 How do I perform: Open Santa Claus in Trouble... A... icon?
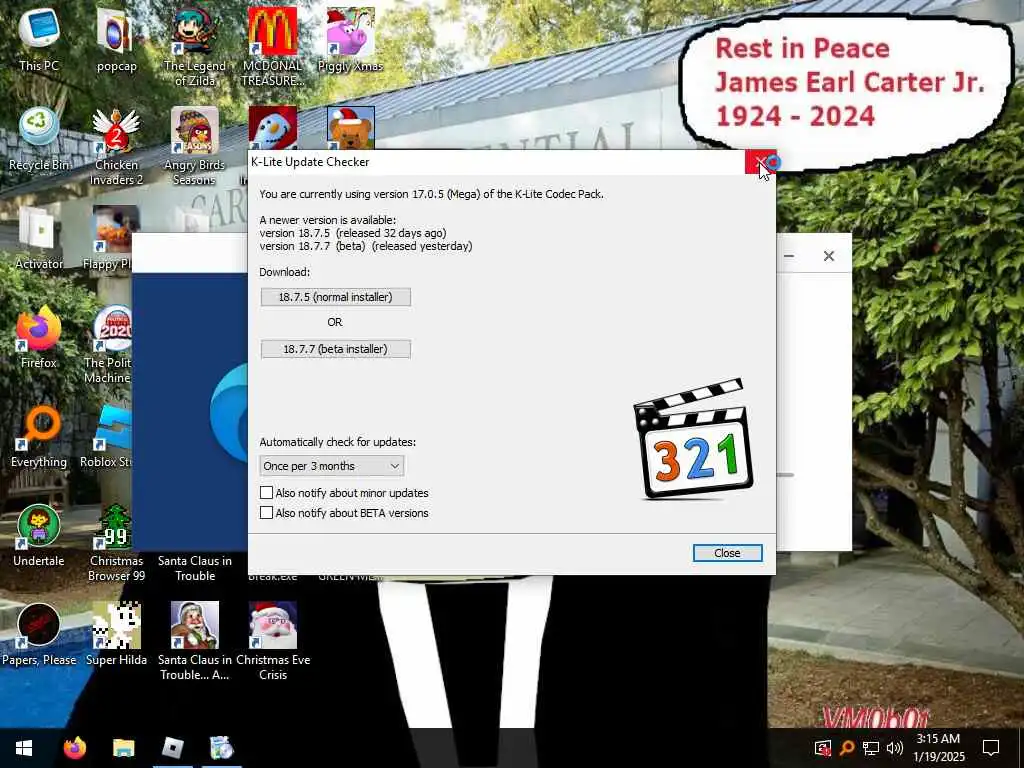pos(195,643)
